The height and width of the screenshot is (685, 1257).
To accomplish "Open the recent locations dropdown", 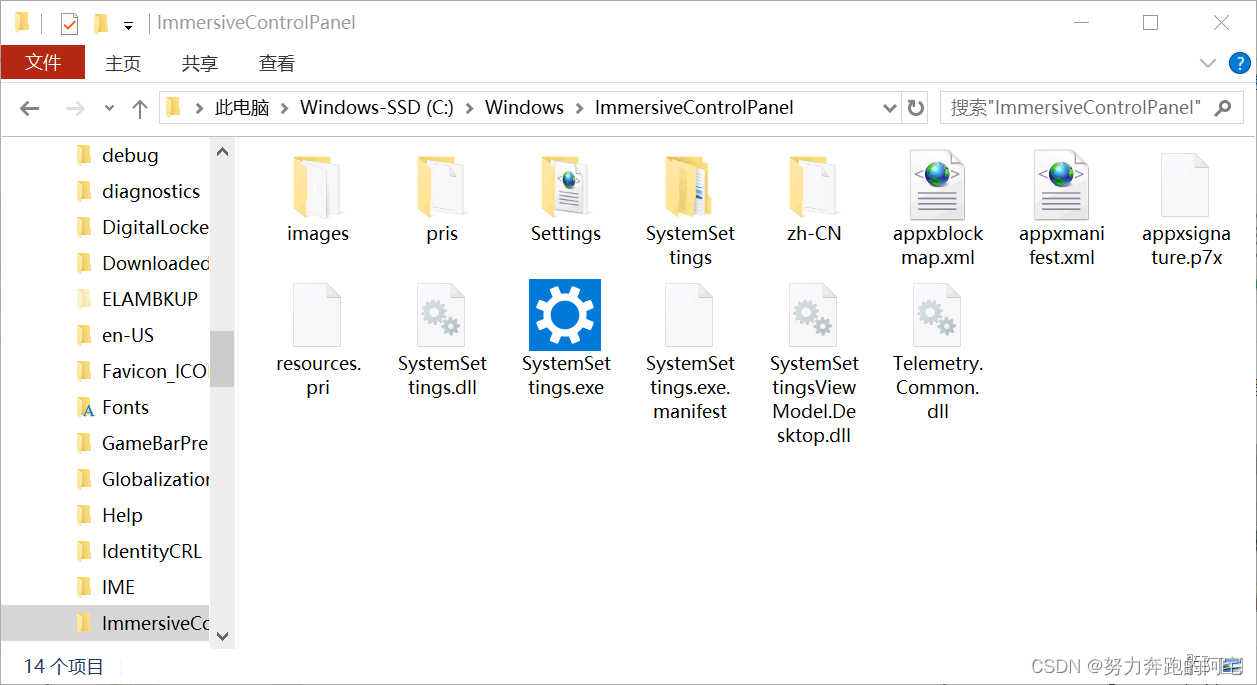I will pyautogui.click(x=109, y=108).
